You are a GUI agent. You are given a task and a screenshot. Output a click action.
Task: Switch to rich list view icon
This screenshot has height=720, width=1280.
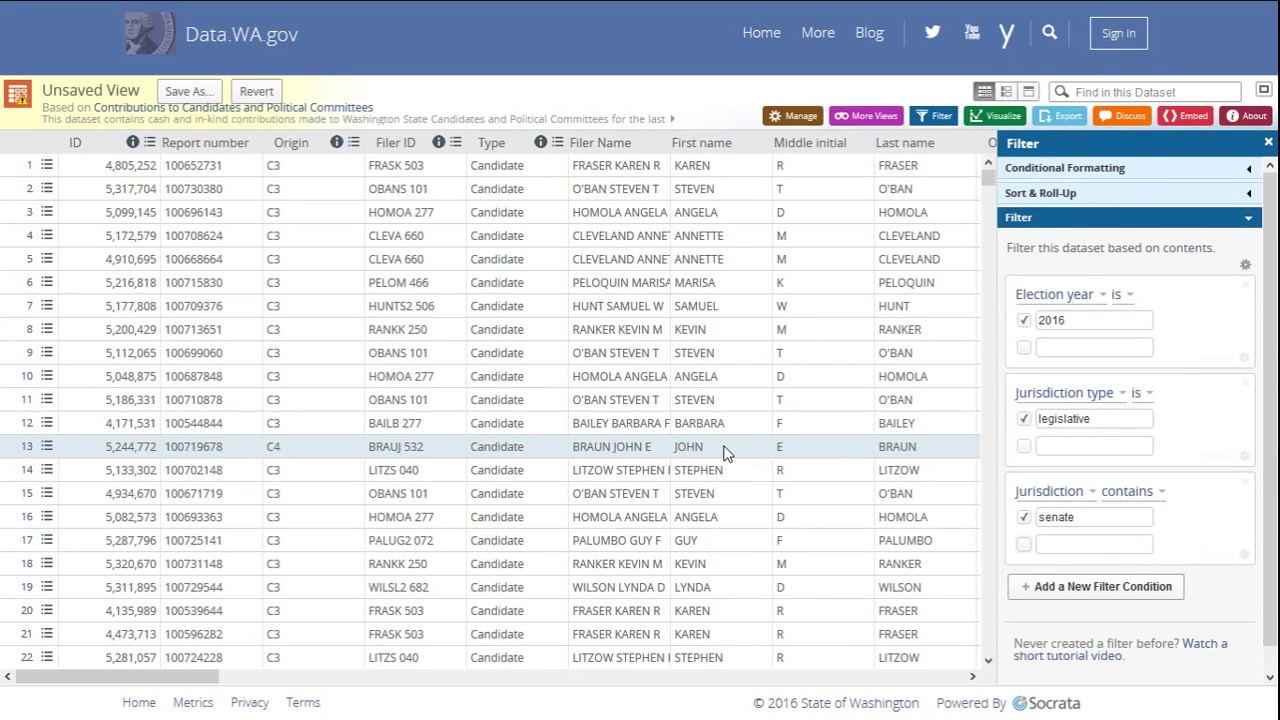(x=1006, y=91)
